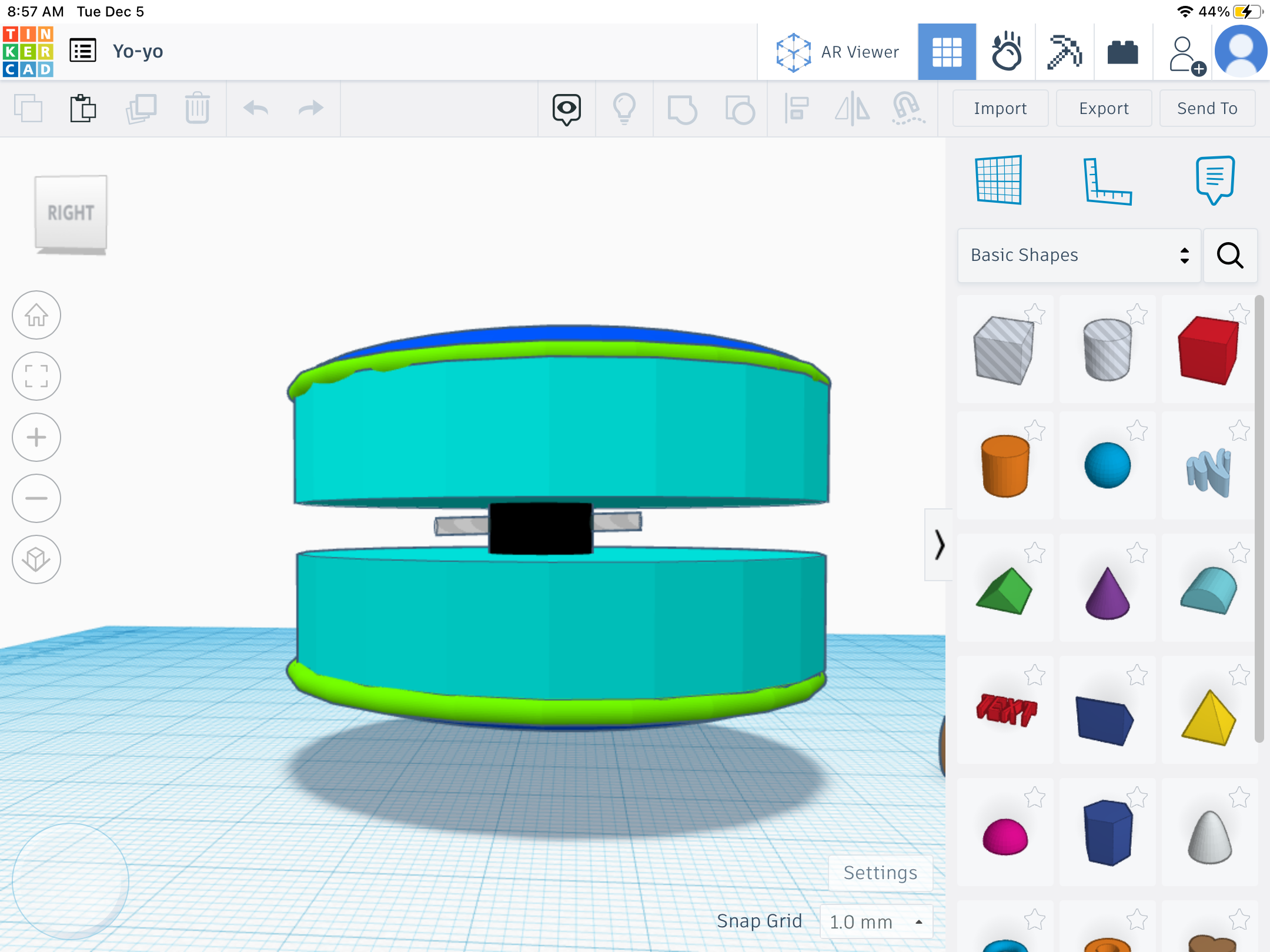Open workplane Settings
Screen dimensions: 1270x952
coord(880,873)
